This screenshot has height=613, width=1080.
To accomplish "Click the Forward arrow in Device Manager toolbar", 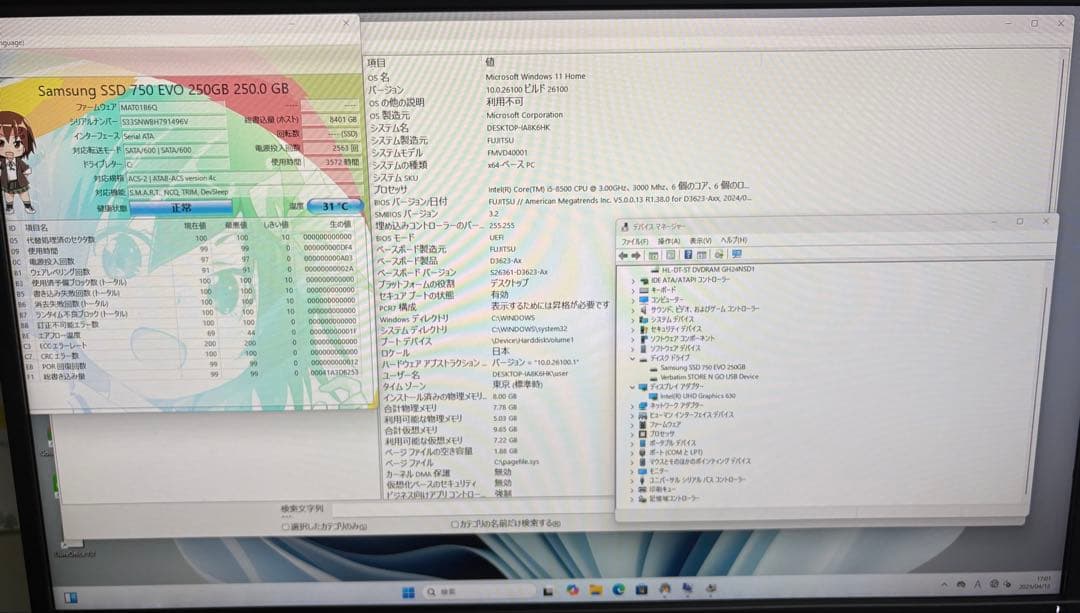I will (637, 254).
